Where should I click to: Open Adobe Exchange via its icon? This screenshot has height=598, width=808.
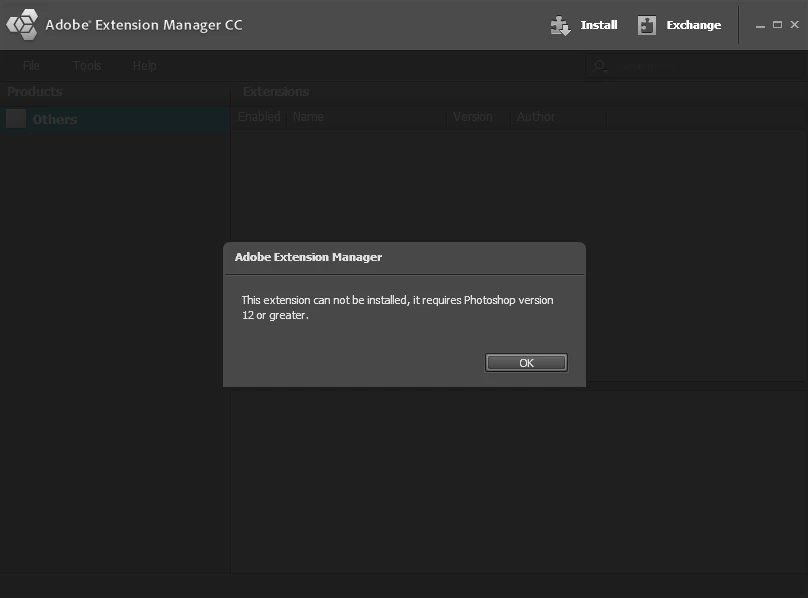tap(647, 25)
